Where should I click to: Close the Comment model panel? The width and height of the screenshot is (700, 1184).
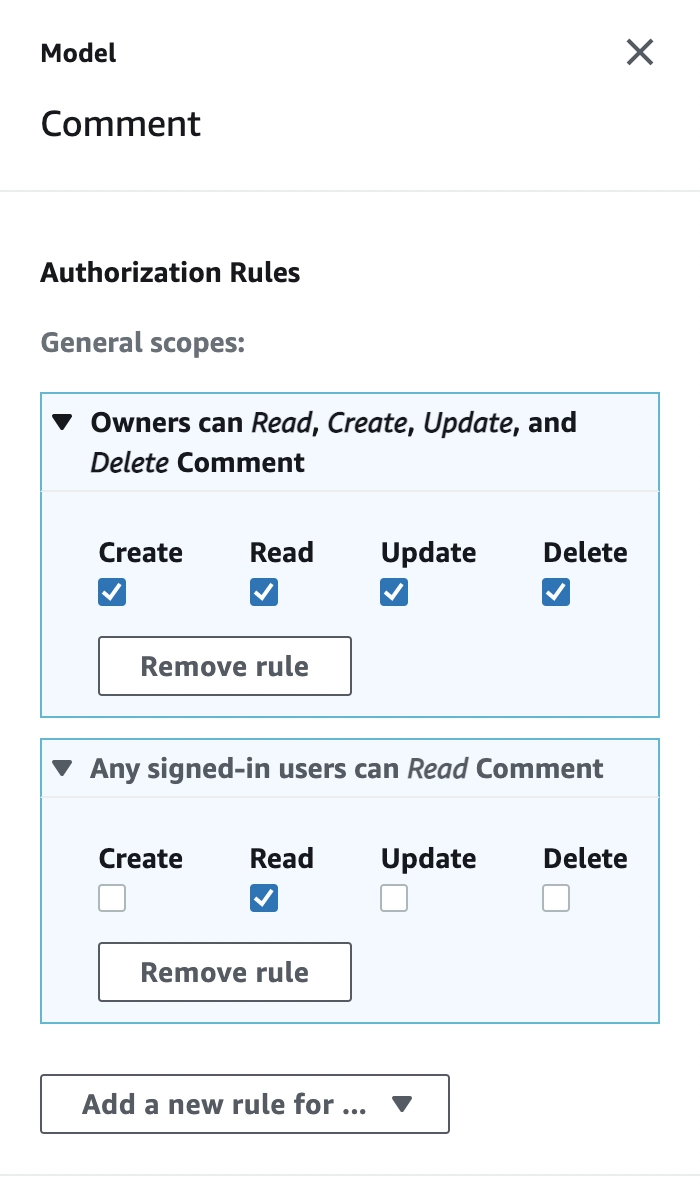pos(640,53)
